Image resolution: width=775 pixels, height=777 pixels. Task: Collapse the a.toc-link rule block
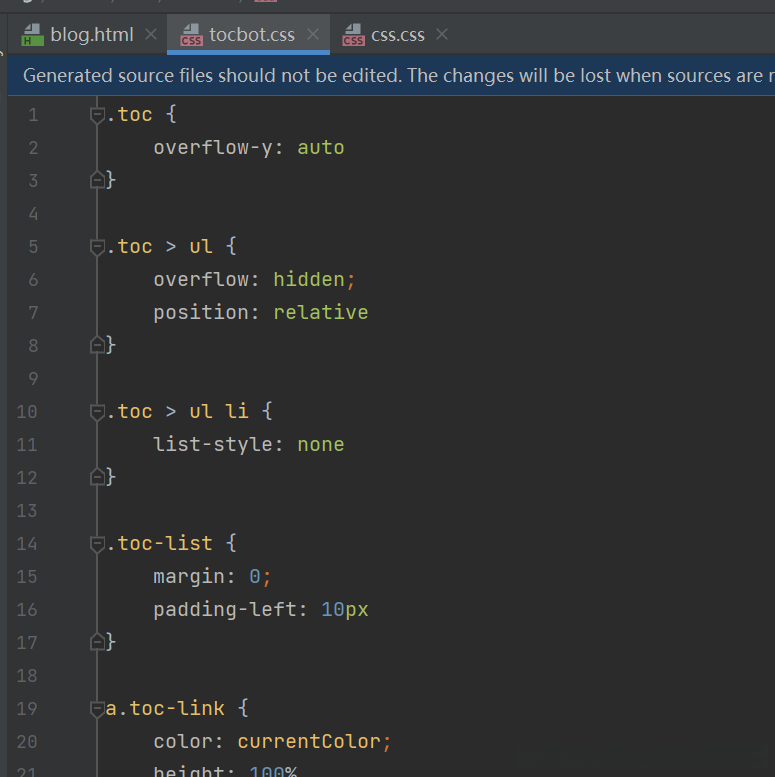coord(97,709)
